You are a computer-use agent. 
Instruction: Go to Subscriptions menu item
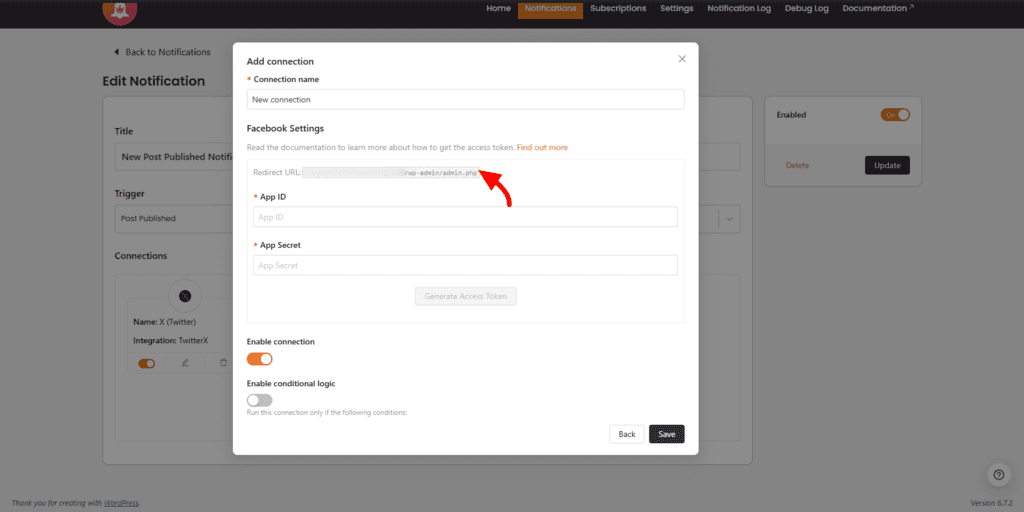pyautogui.click(x=618, y=8)
